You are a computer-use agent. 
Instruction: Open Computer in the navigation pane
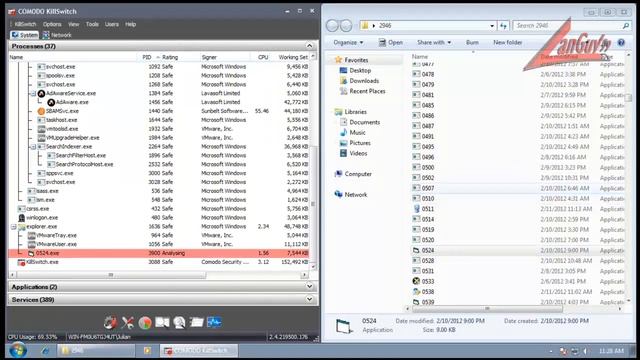(x=353, y=174)
